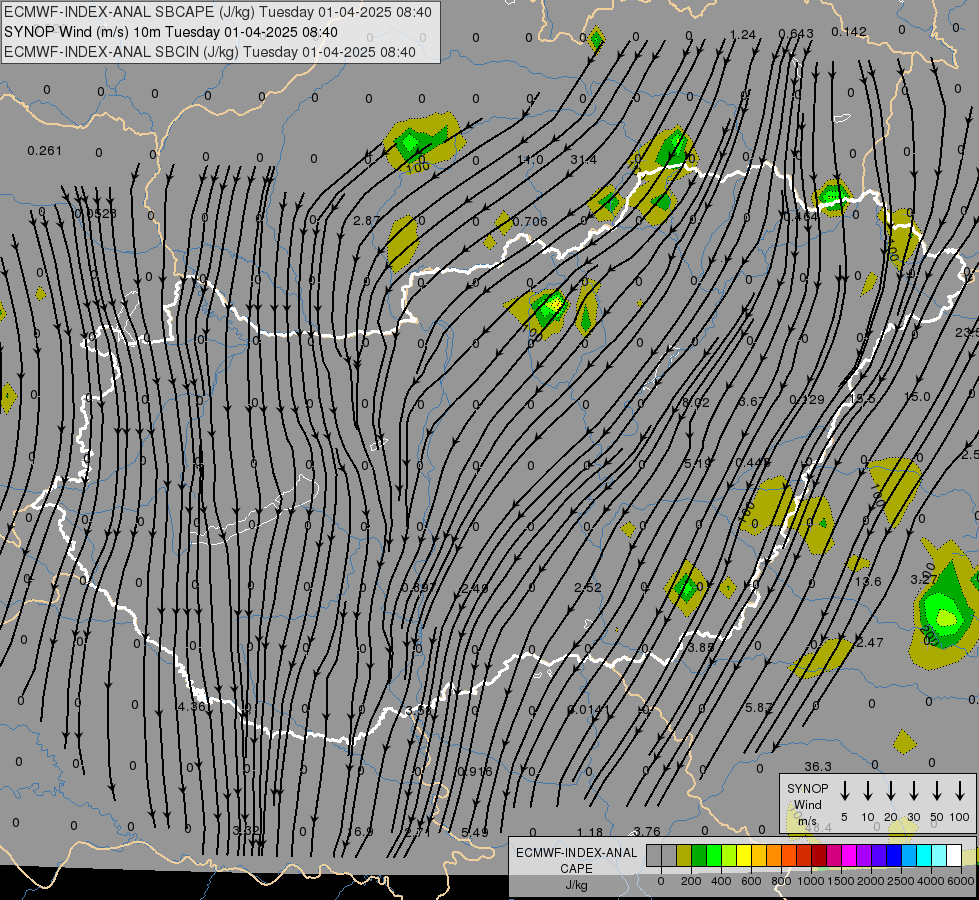
Task: Click the 3.76 value on the map
Action: tap(647, 831)
